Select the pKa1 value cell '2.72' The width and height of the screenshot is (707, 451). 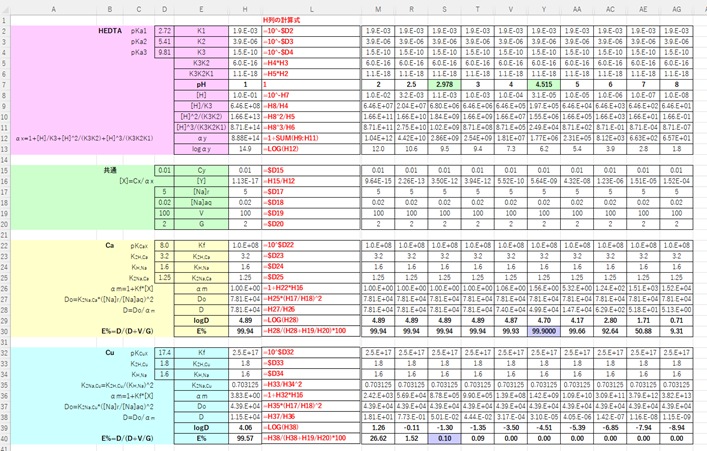(164, 31)
